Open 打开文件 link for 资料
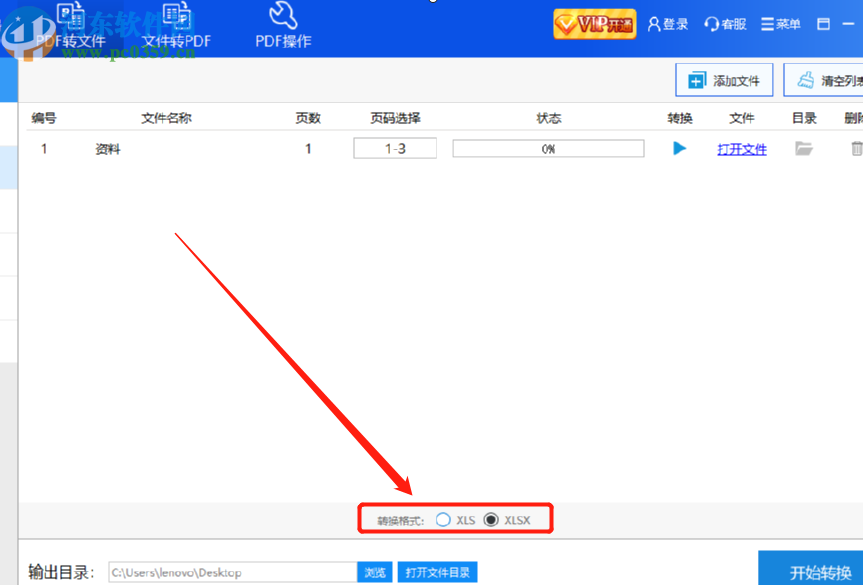The width and height of the screenshot is (863, 585). click(741, 148)
